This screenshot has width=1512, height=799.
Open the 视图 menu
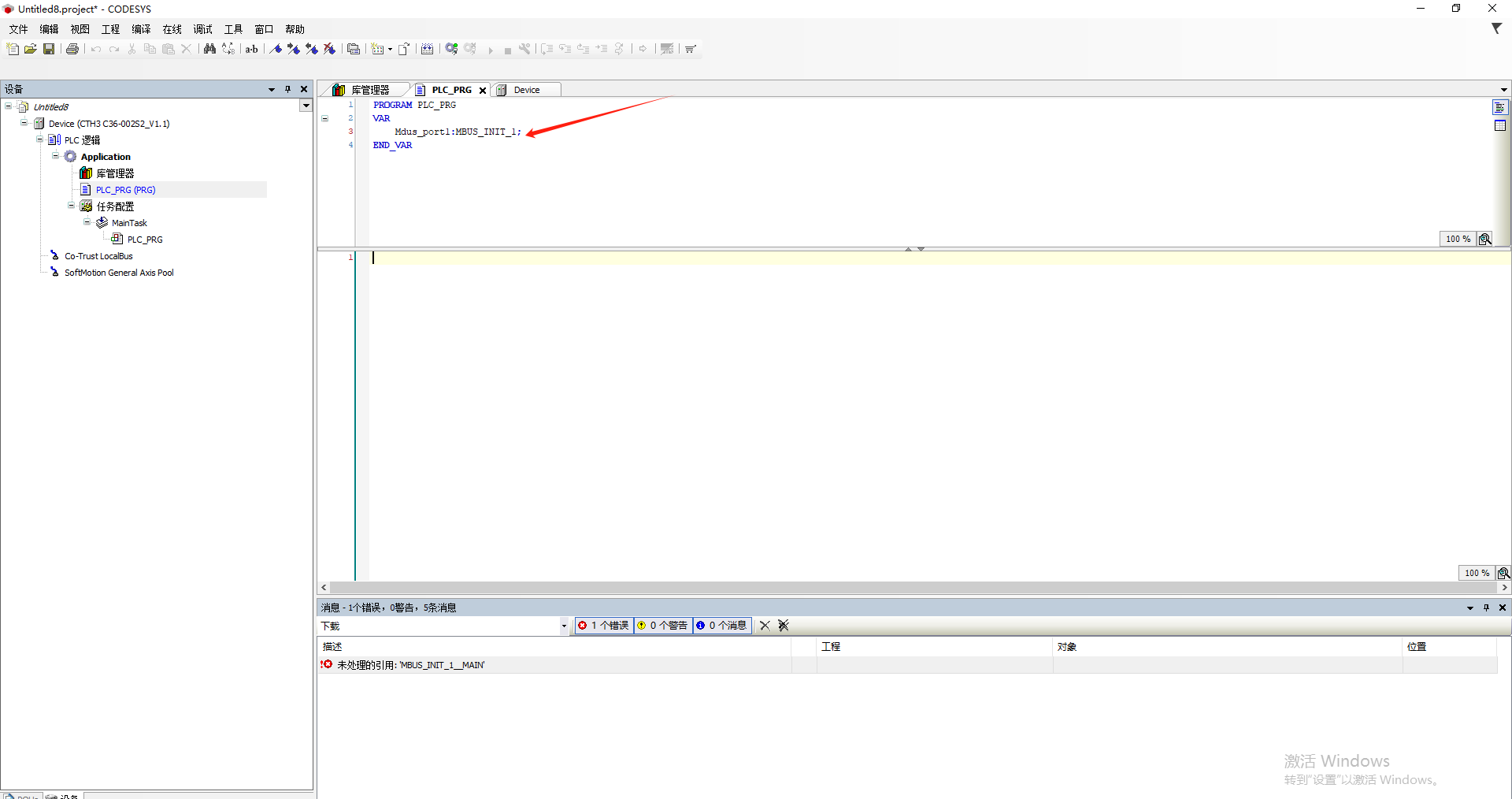coord(80,29)
